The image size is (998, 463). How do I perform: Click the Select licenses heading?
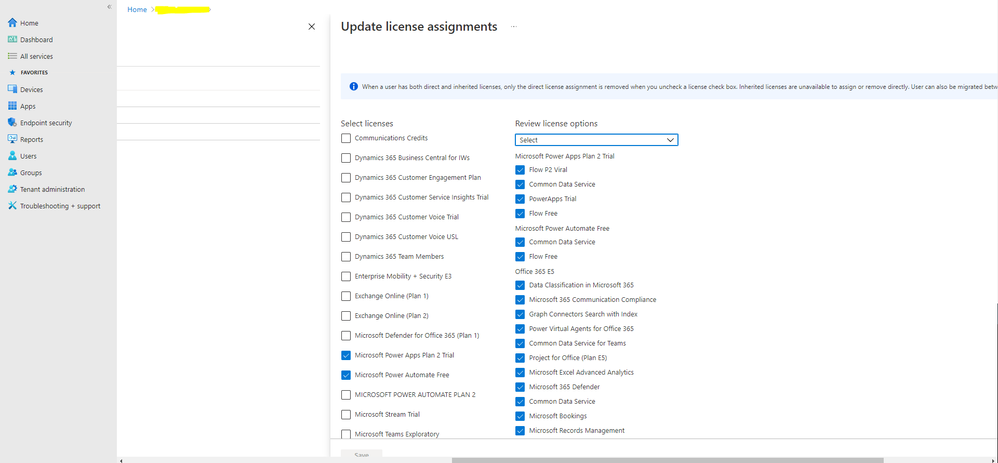(367, 124)
